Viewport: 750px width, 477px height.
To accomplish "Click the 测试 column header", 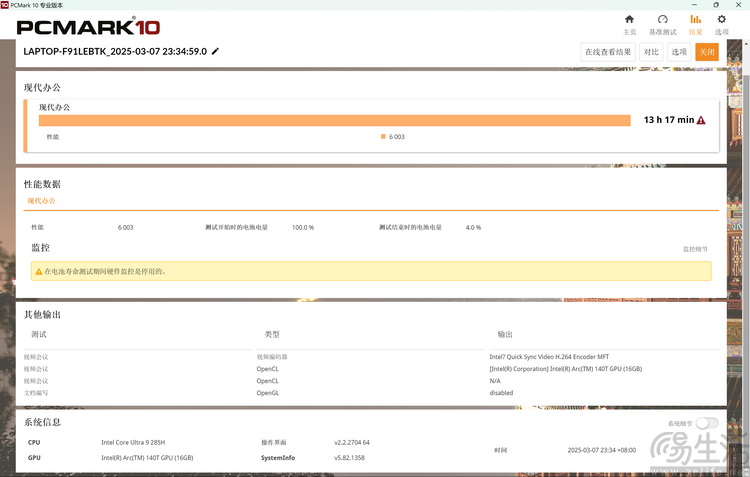I will pyautogui.click(x=39, y=334).
